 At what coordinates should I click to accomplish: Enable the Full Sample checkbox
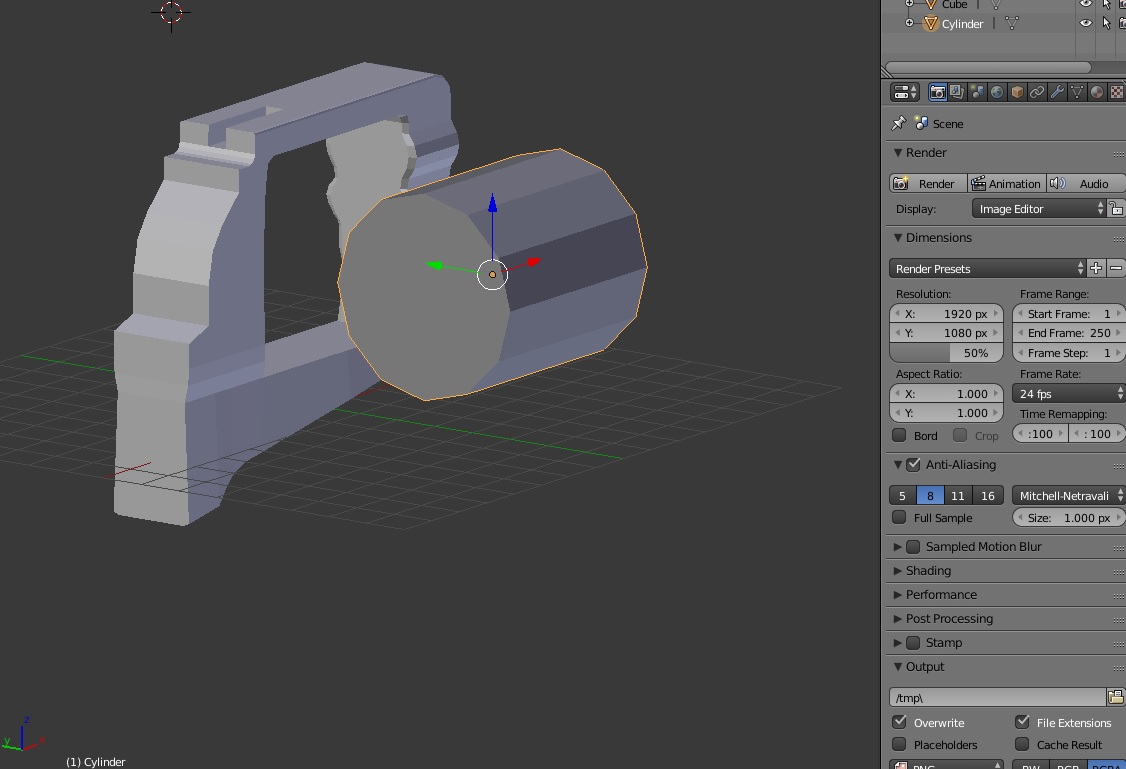899,518
